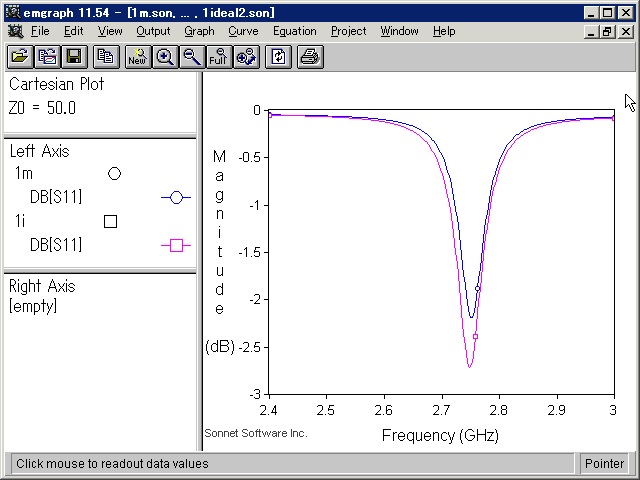Open the Output menu
Image resolution: width=640 pixels, height=480 pixels.
pyautogui.click(x=153, y=31)
